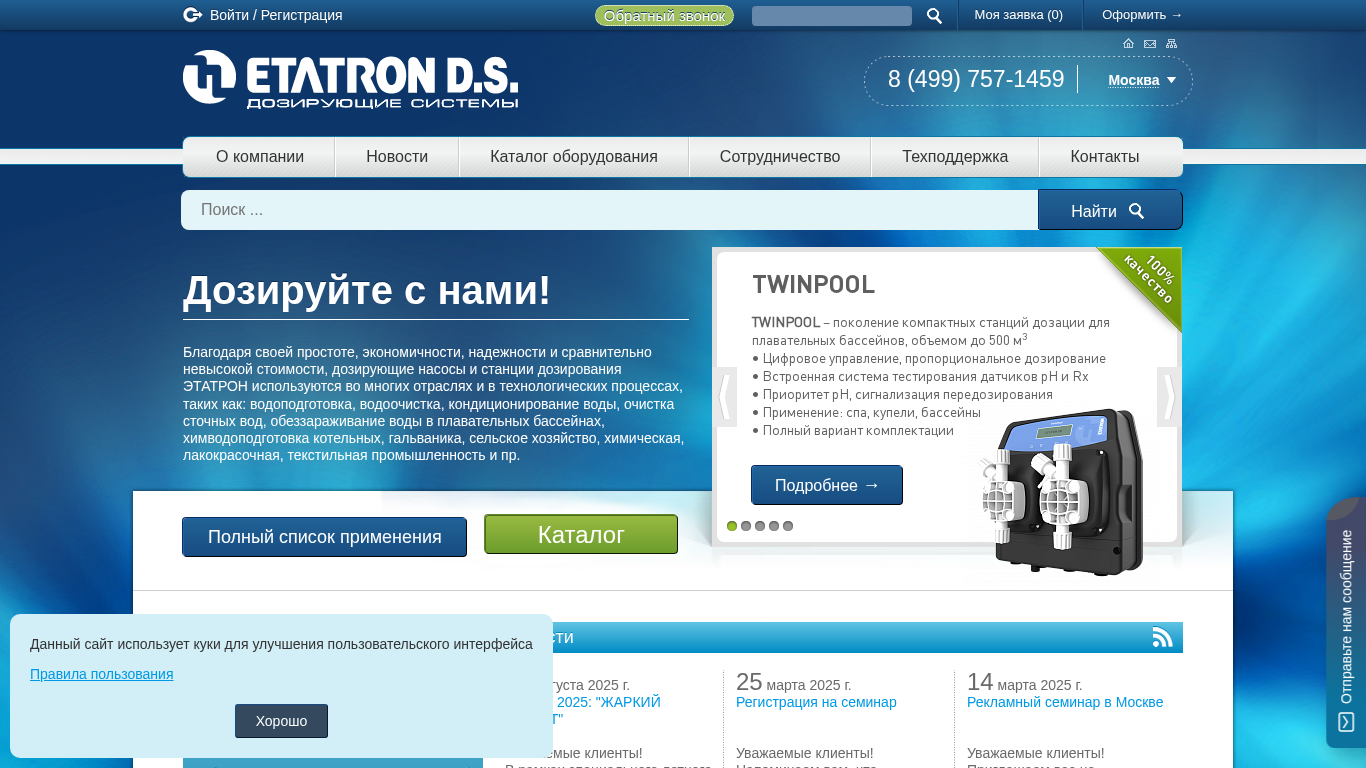Click the 25 марта 2025 г. date

click(794, 683)
